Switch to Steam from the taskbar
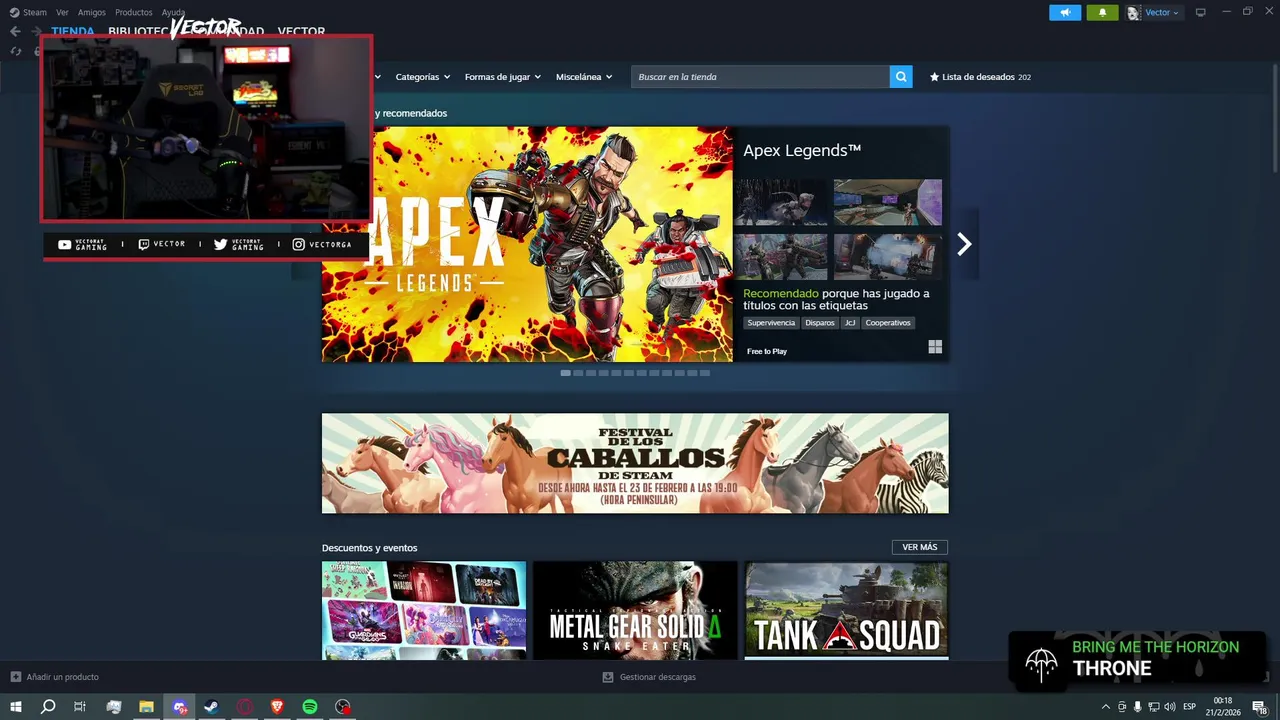Screen dimensions: 1280x720 click(212, 707)
